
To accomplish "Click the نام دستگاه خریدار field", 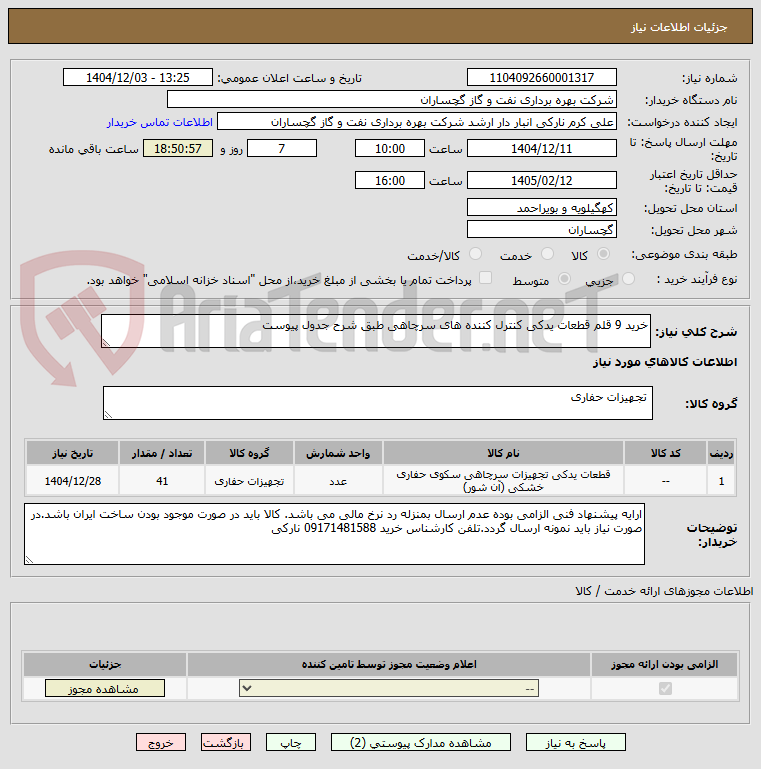I will [x=392, y=100].
